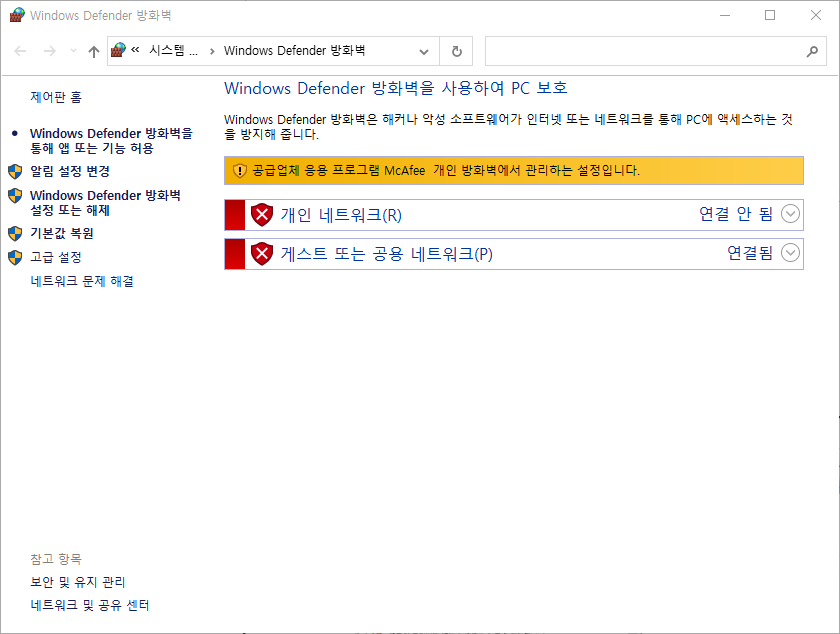Close the Windows Defender 방화벽 window
Screen dimensions: 840x634
pyautogui.click(x=815, y=15)
